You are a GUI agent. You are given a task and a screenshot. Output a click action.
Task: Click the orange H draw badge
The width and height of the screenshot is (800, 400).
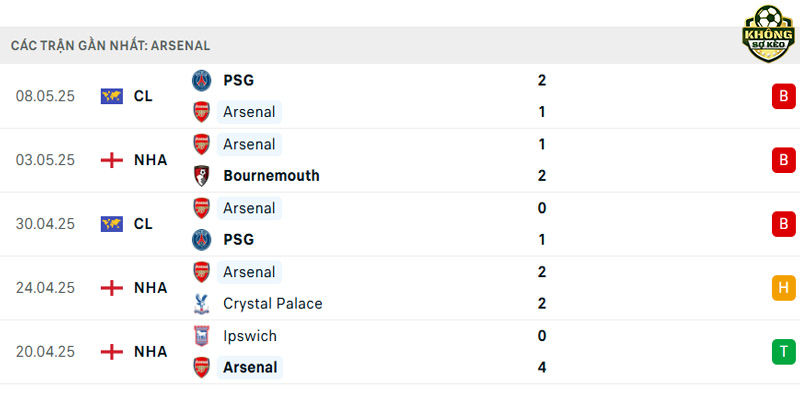coord(784,288)
